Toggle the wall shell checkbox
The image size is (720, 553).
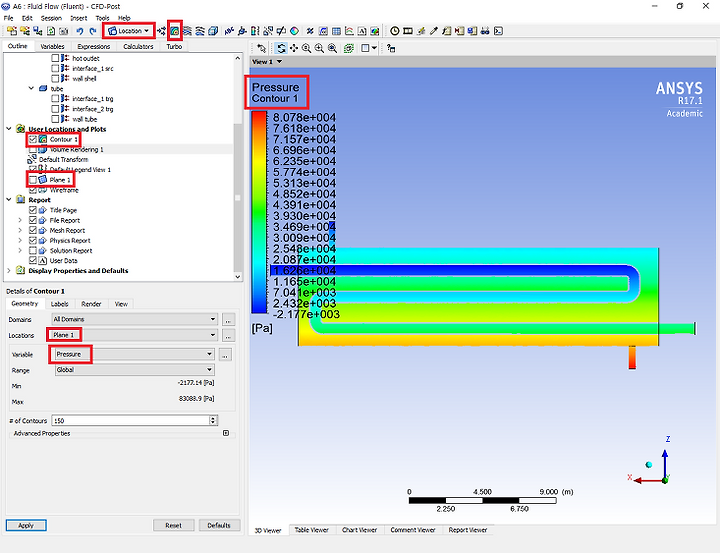point(55,79)
